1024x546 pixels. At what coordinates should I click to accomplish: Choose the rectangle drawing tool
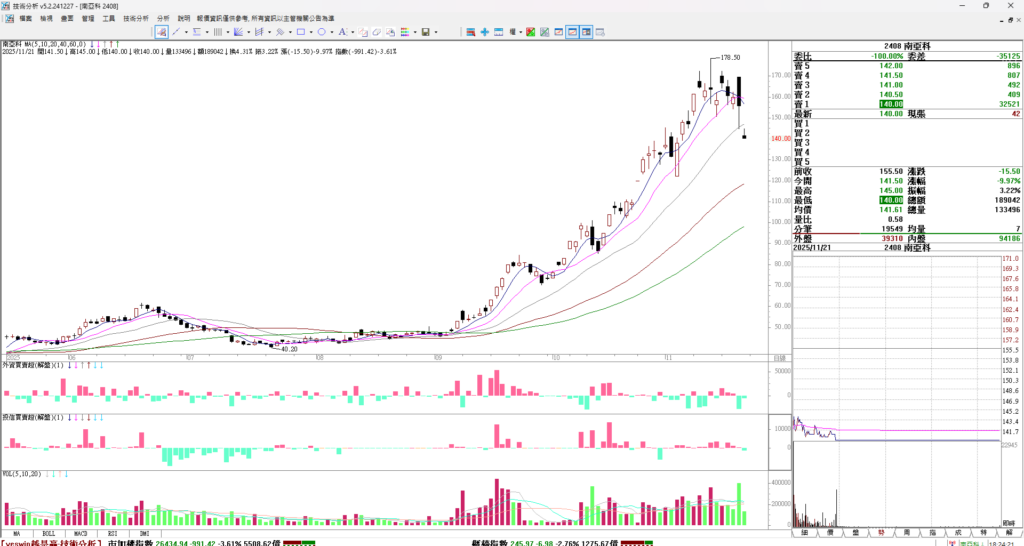[x=301, y=32]
